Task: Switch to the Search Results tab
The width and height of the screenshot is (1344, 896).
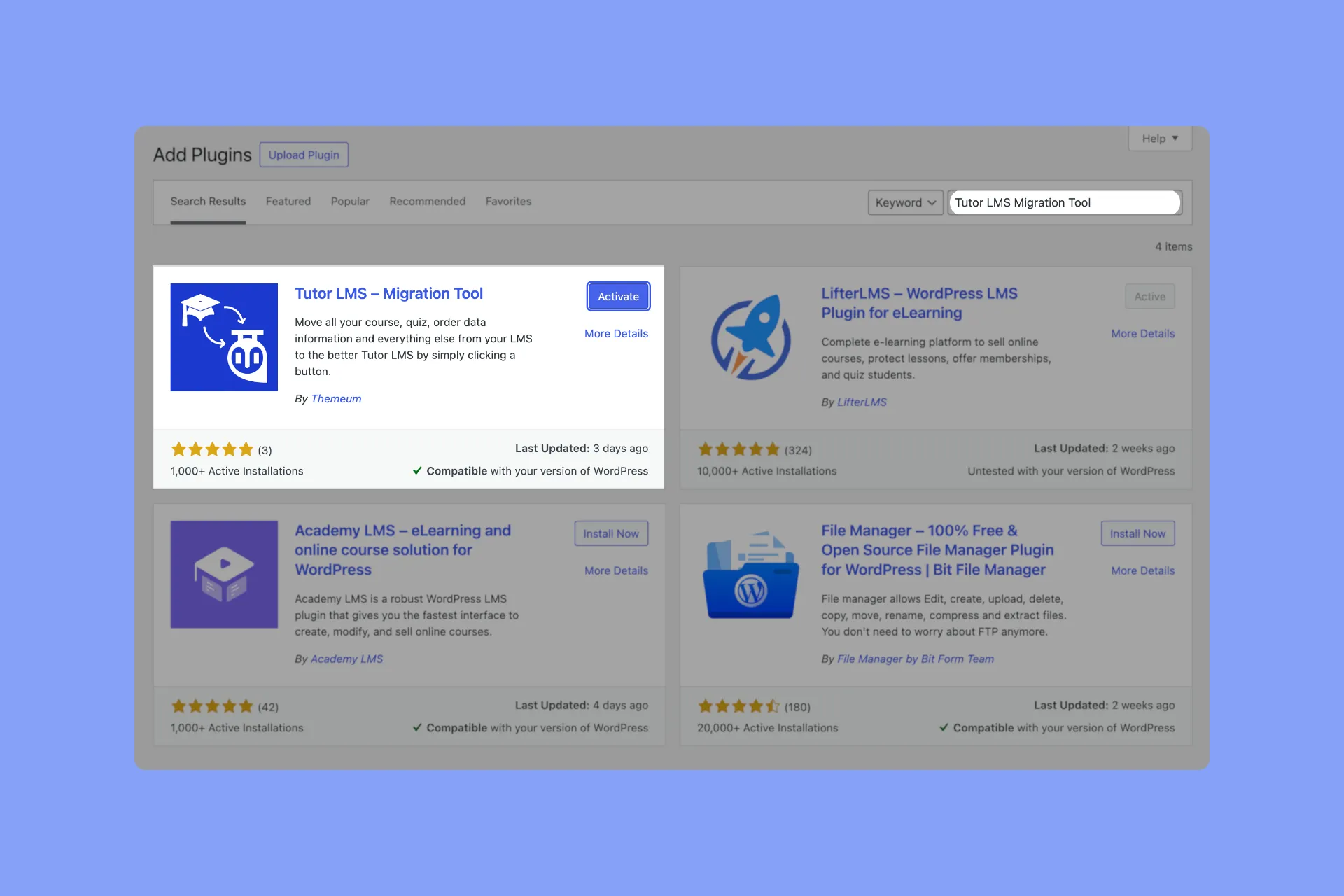Action: click(208, 202)
